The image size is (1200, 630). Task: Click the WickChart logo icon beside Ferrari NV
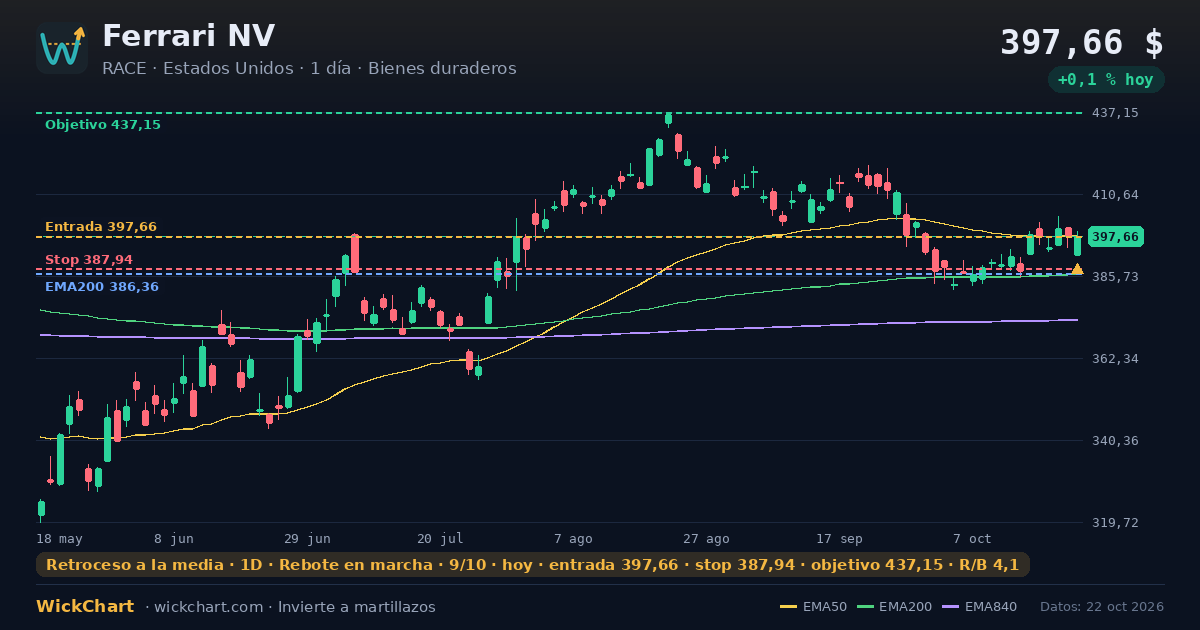coord(62,48)
